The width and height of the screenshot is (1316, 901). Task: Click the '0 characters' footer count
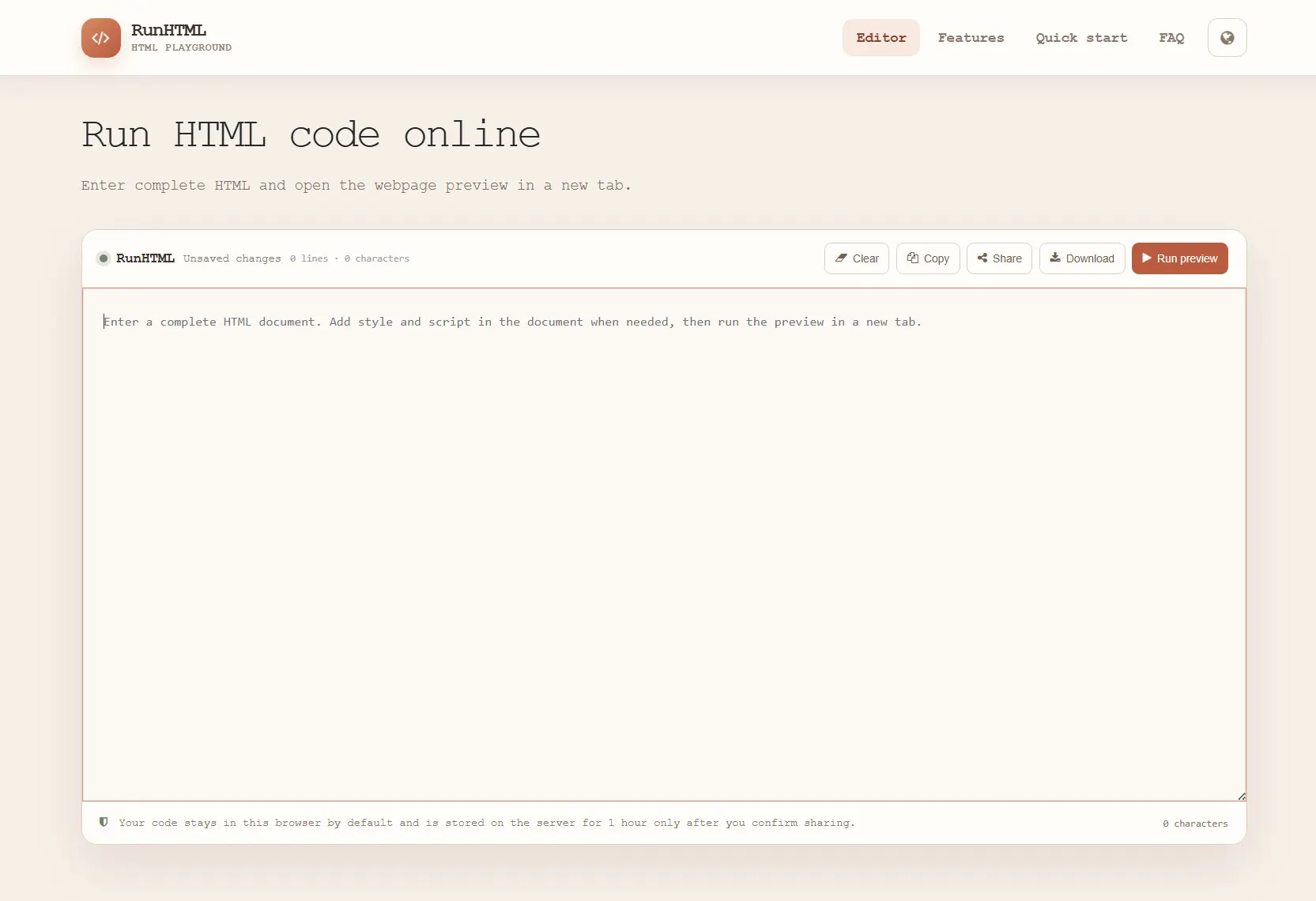[x=1195, y=824]
